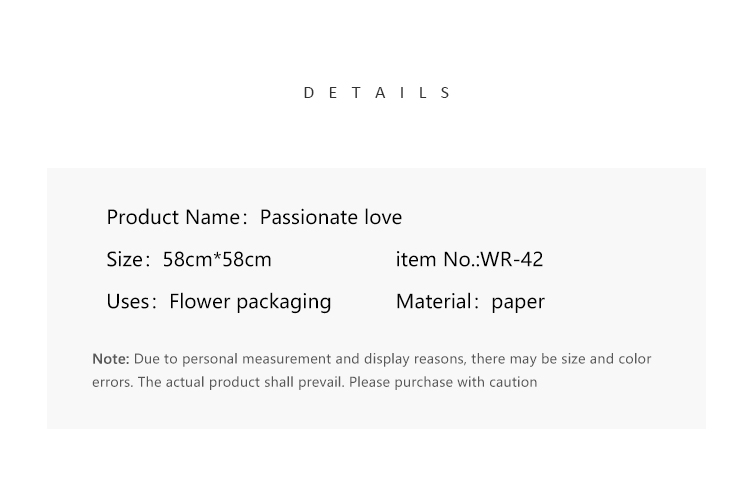
Task: Click the bold Note: label
Action: [x=110, y=359]
